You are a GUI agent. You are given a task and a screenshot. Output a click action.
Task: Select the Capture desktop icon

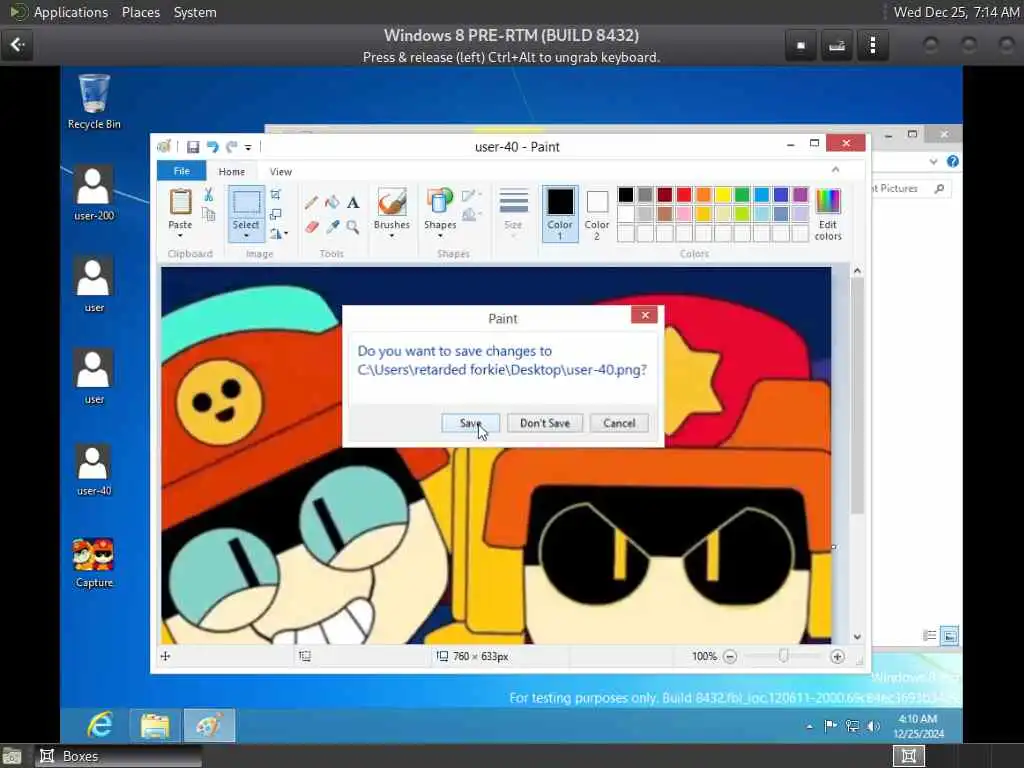(94, 562)
